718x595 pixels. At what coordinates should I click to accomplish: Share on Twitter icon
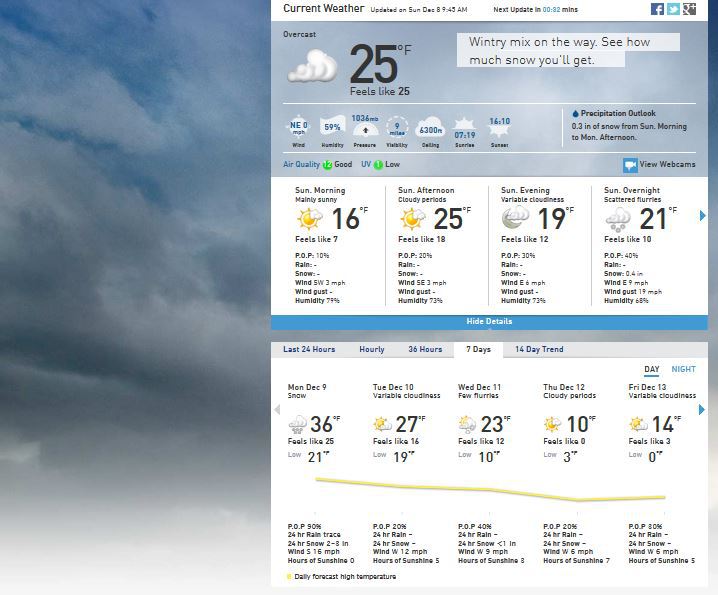pos(673,9)
